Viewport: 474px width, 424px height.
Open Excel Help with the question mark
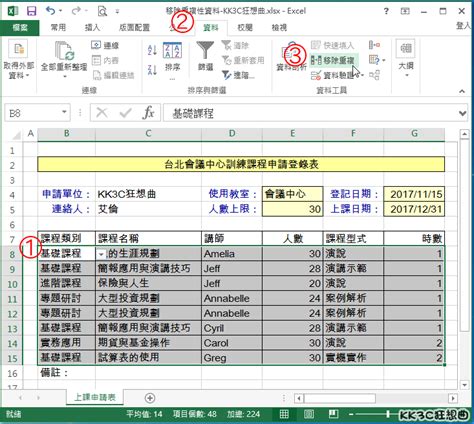coord(386,11)
